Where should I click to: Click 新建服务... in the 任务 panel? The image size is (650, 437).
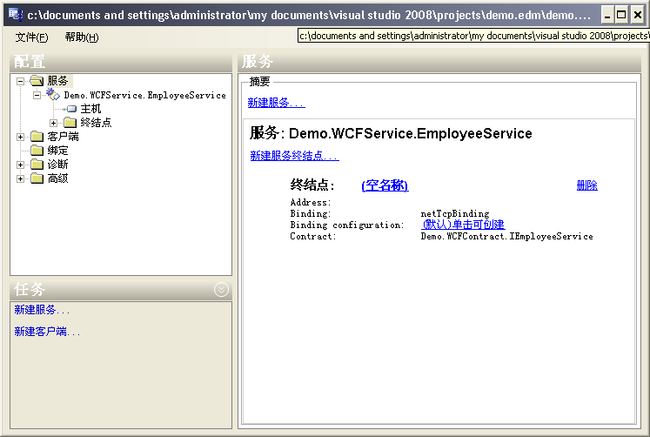(x=42, y=310)
